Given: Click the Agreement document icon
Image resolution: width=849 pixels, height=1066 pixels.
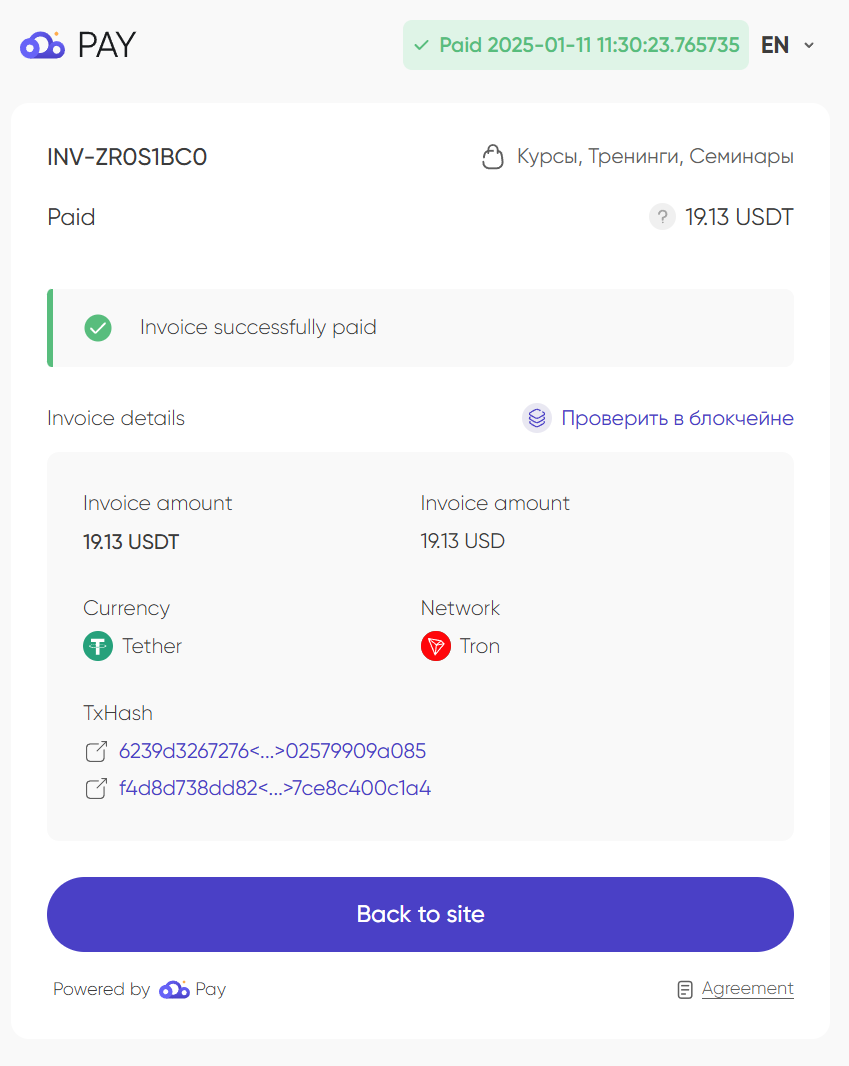Looking at the screenshot, I should [x=685, y=990].
